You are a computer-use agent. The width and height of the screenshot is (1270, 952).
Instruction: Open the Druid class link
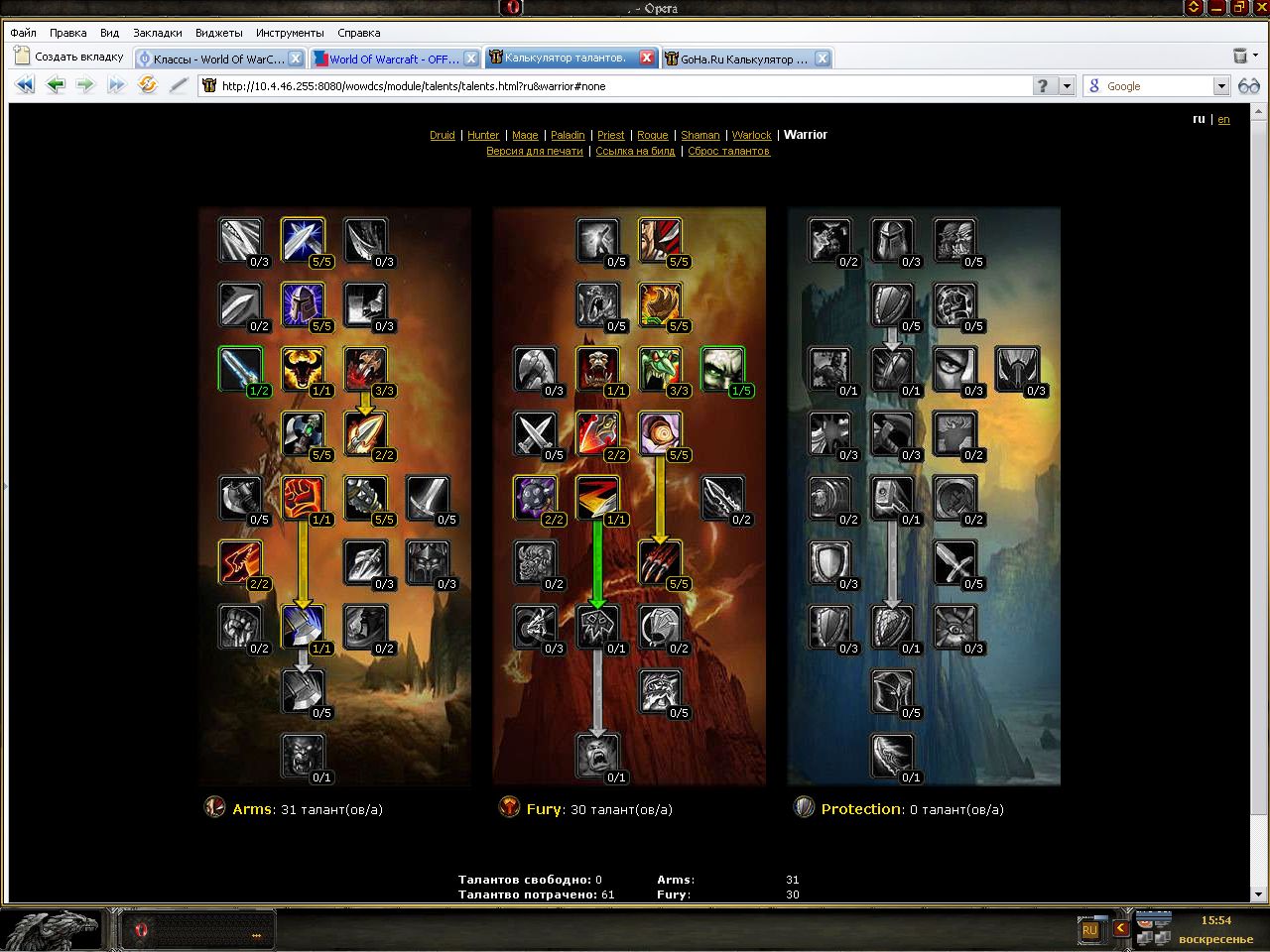tap(443, 135)
